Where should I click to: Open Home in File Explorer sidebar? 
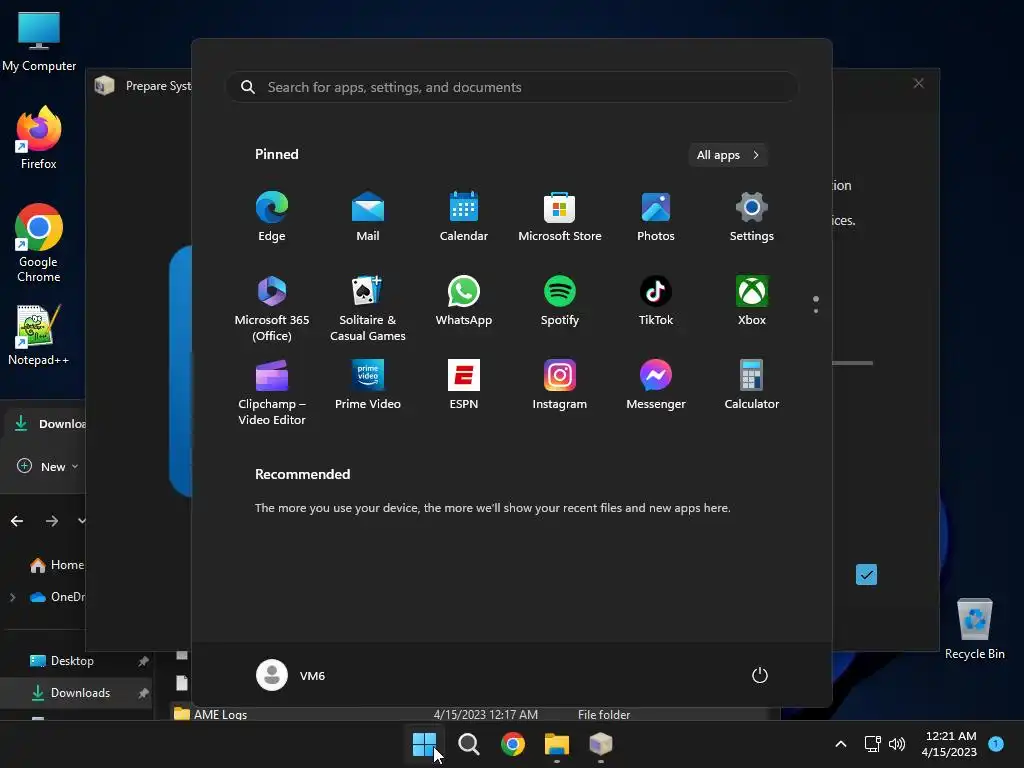pyautogui.click(x=57, y=565)
